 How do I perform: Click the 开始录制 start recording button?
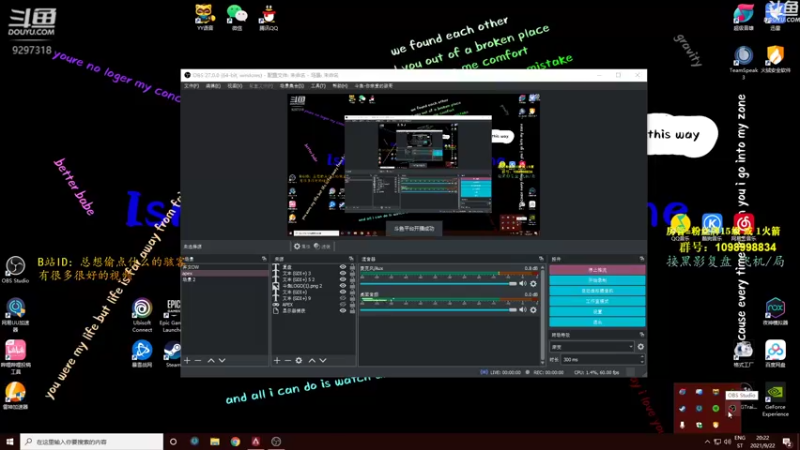(597, 281)
